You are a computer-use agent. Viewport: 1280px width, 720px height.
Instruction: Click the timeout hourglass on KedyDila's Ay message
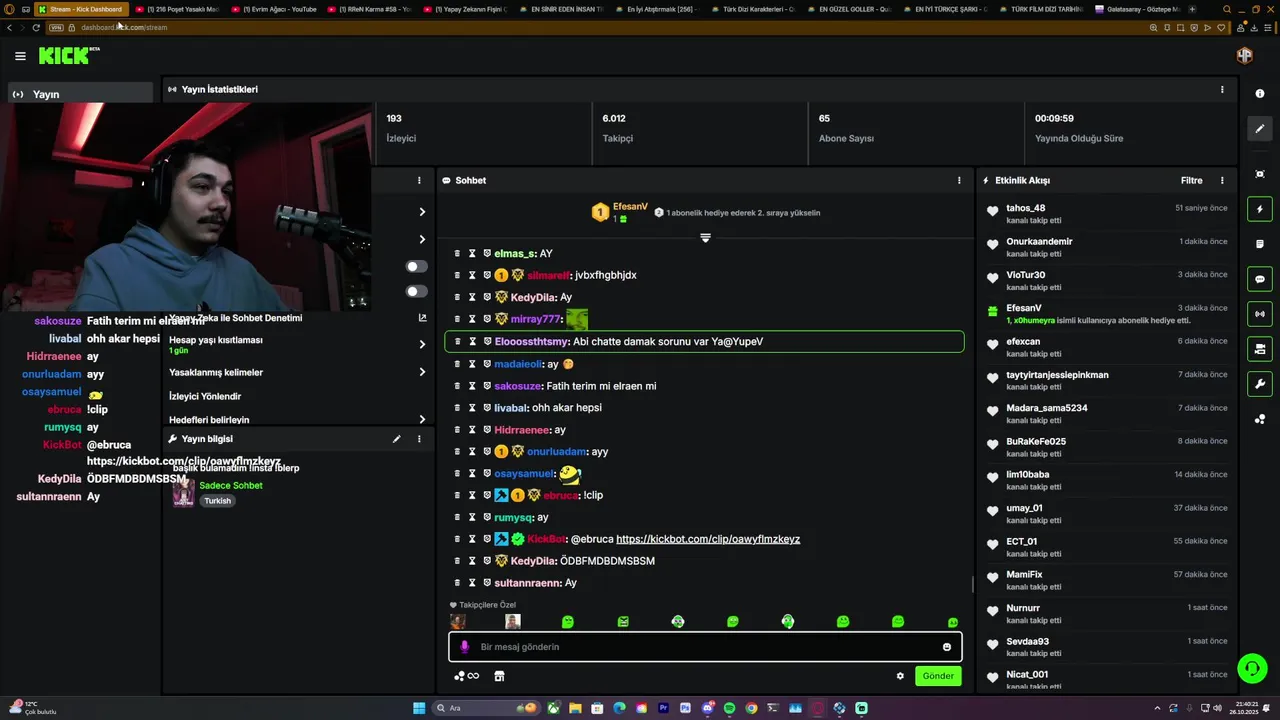[472, 298]
